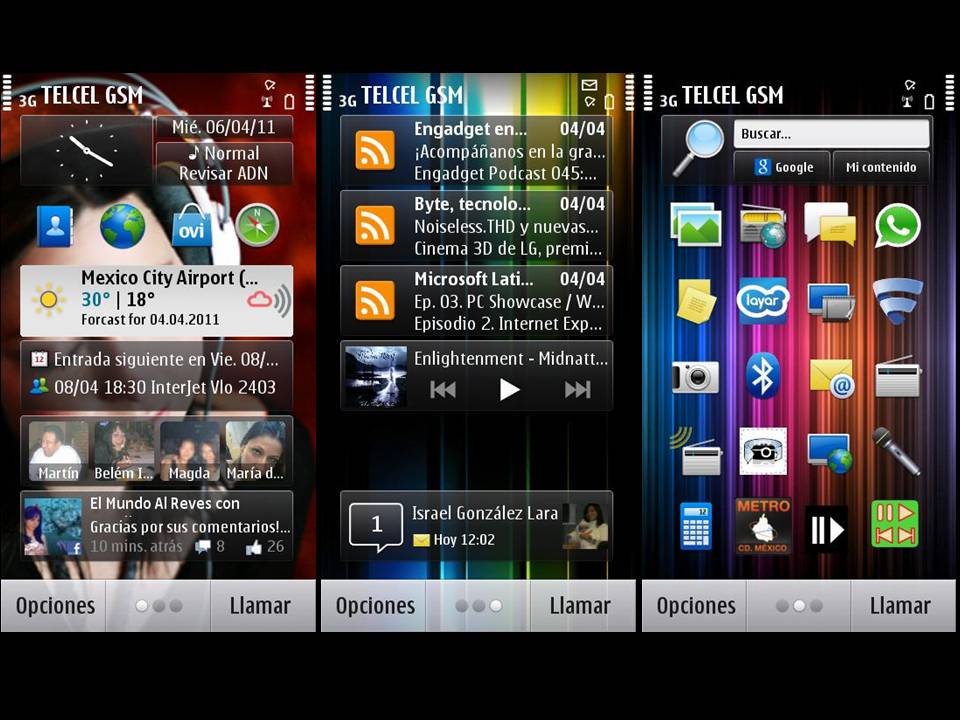This screenshot has height=720, width=960.
Task: Open the camera icon
Action: point(696,376)
